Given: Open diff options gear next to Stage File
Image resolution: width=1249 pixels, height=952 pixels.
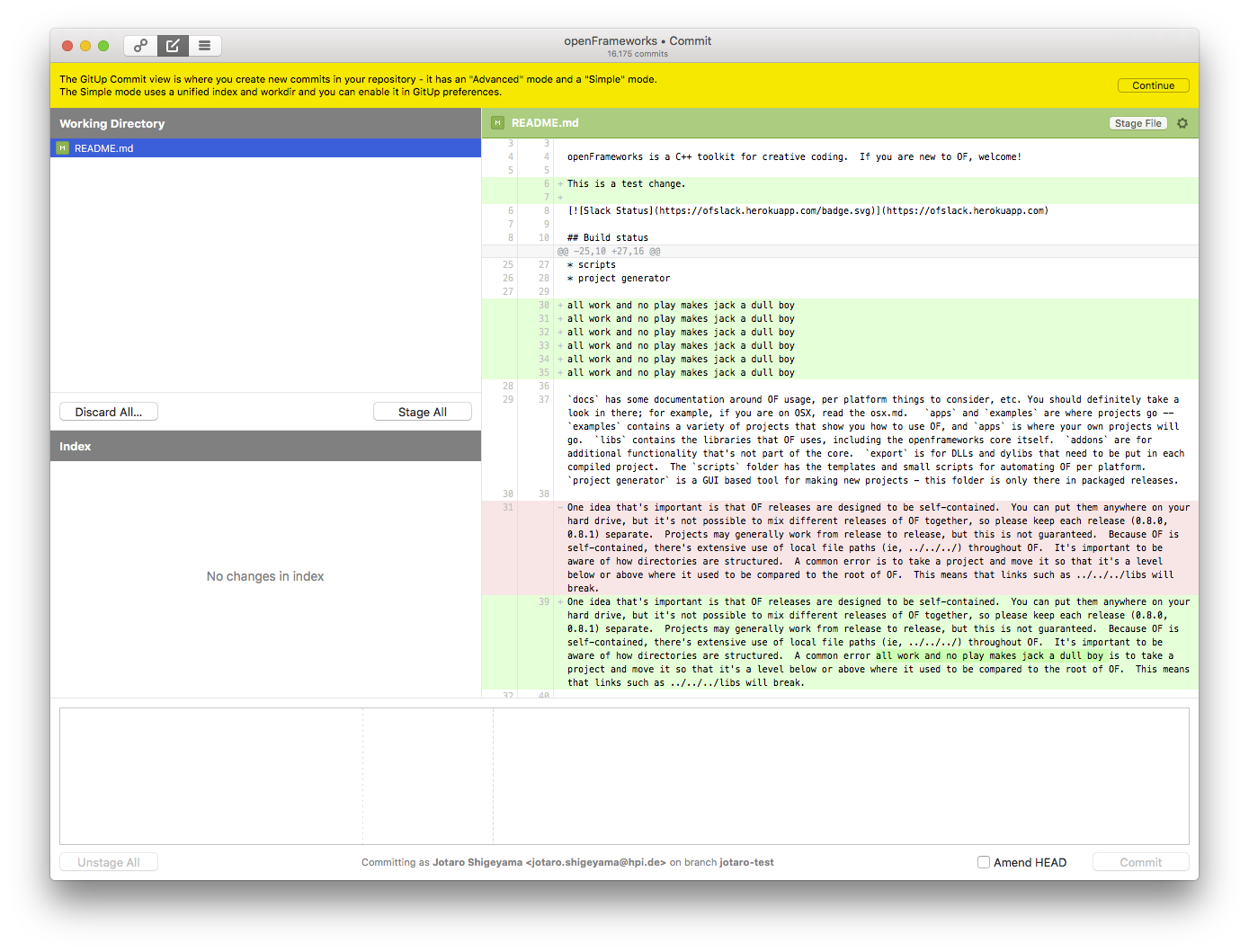Looking at the screenshot, I should pyautogui.click(x=1182, y=123).
